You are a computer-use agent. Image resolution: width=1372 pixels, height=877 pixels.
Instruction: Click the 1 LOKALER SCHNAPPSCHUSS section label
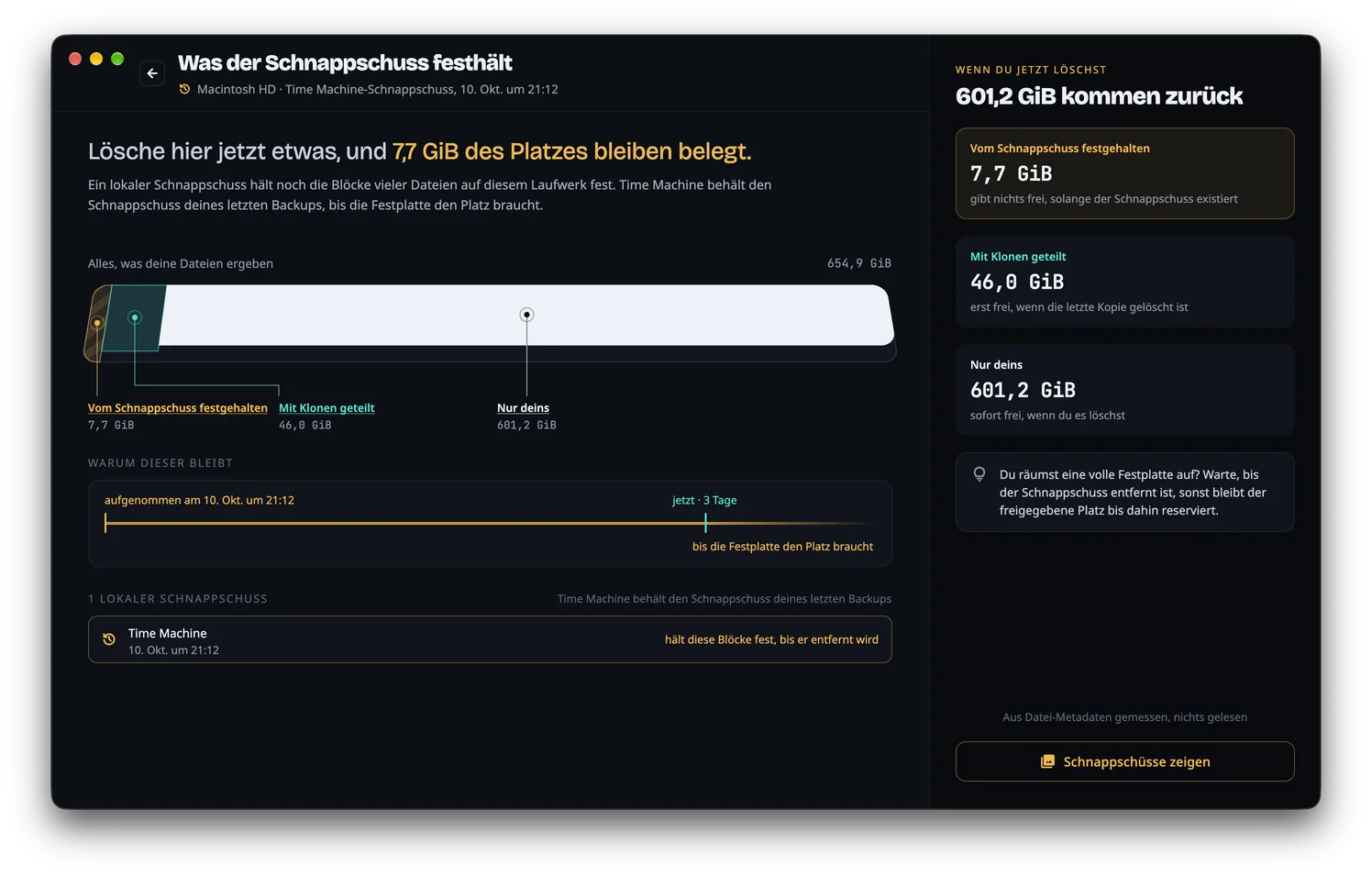(178, 599)
